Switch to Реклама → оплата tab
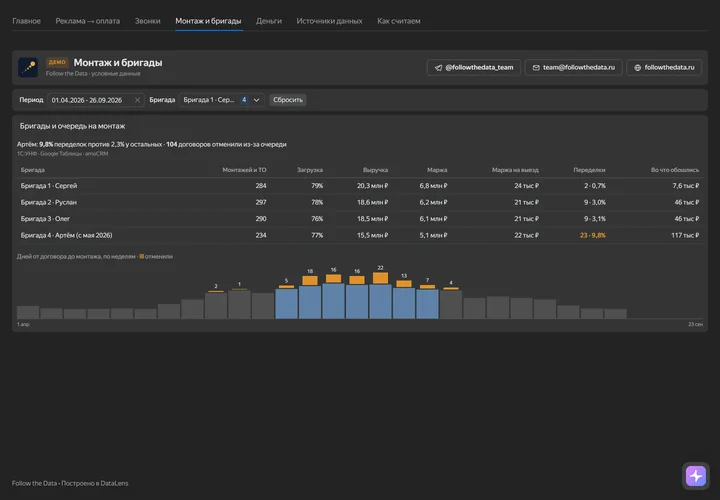 point(88,21)
